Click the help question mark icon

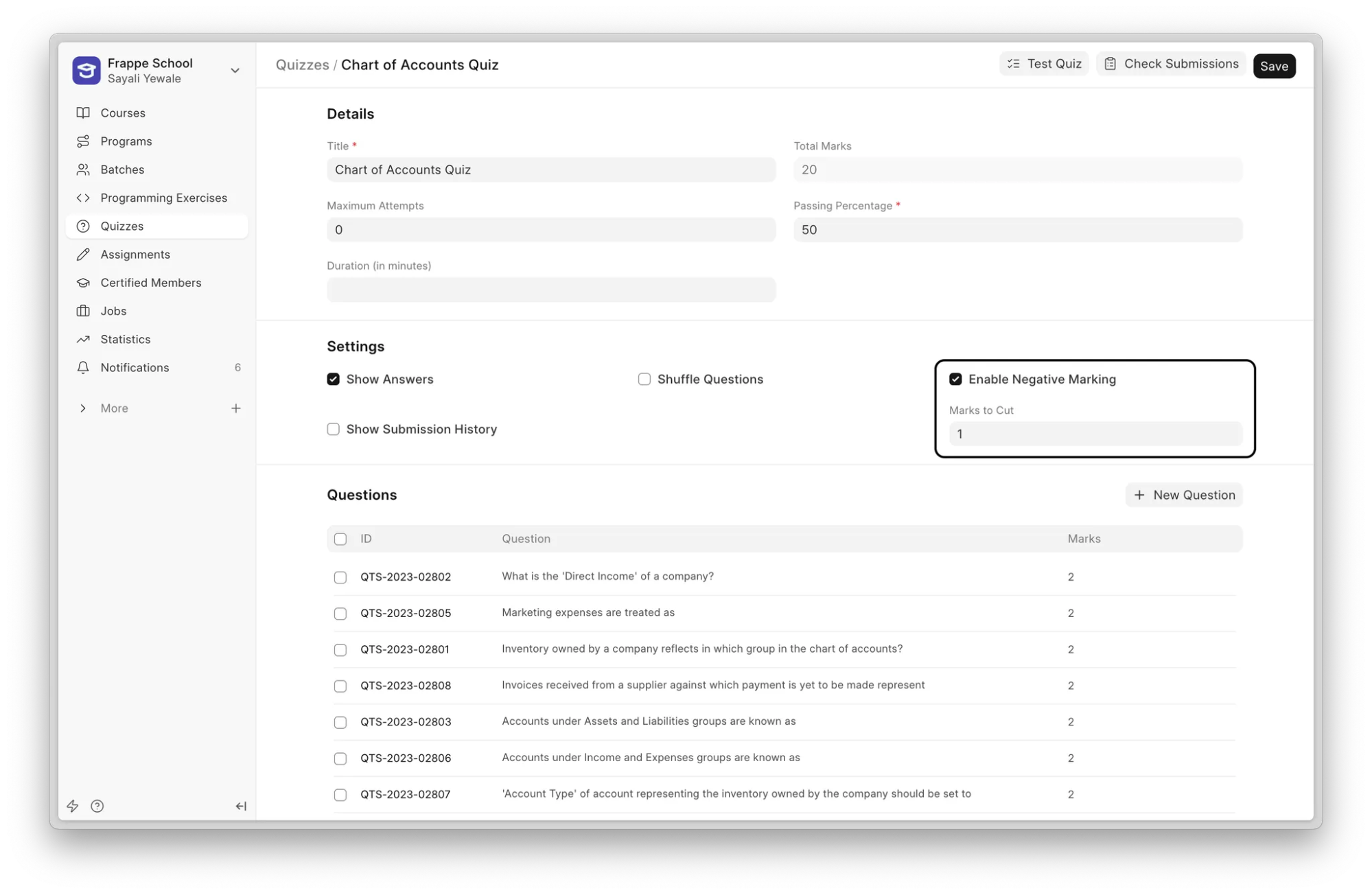(x=97, y=806)
